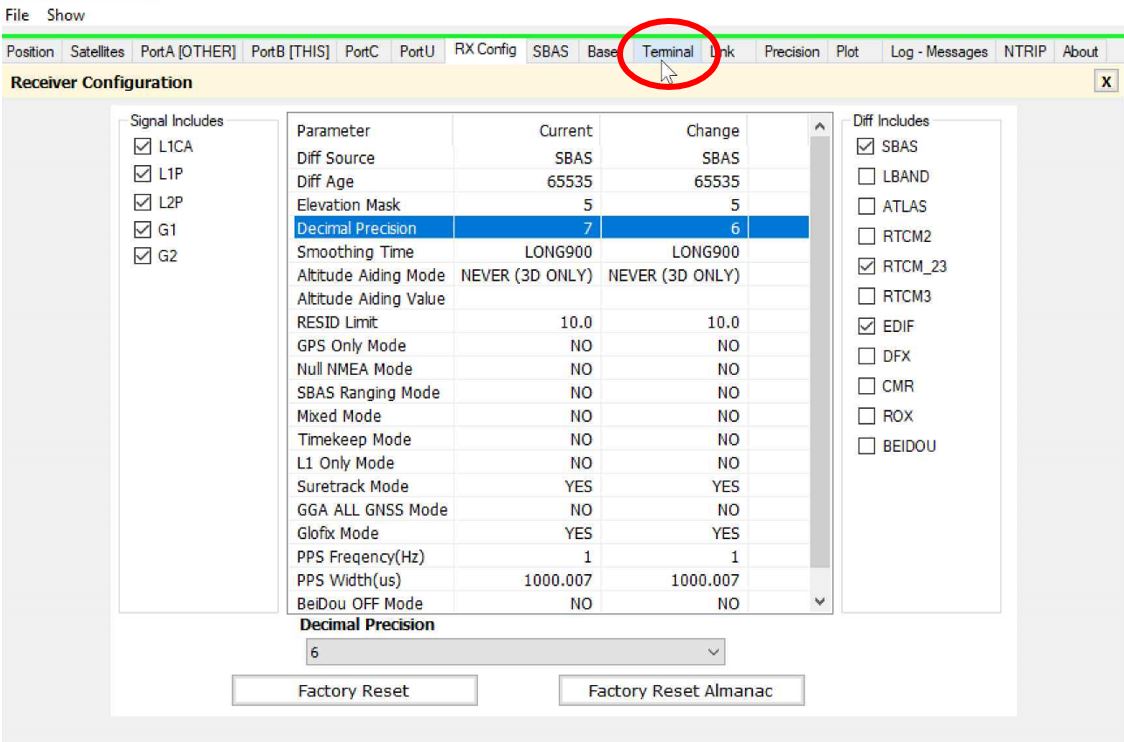Image resolution: width=1124 pixels, height=742 pixels.
Task: Uncheck the L1CA signal checkbox
Action: click(143, 146)
